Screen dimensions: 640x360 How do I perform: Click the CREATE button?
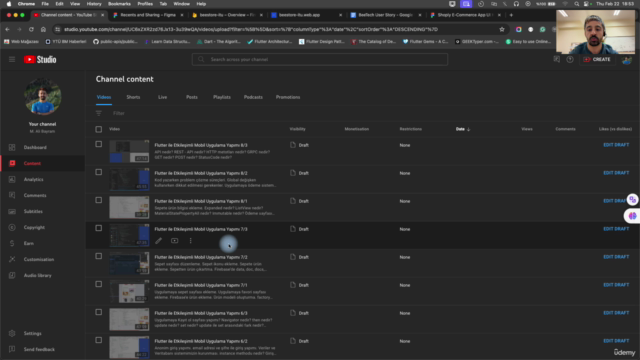[x=597, y=60]
